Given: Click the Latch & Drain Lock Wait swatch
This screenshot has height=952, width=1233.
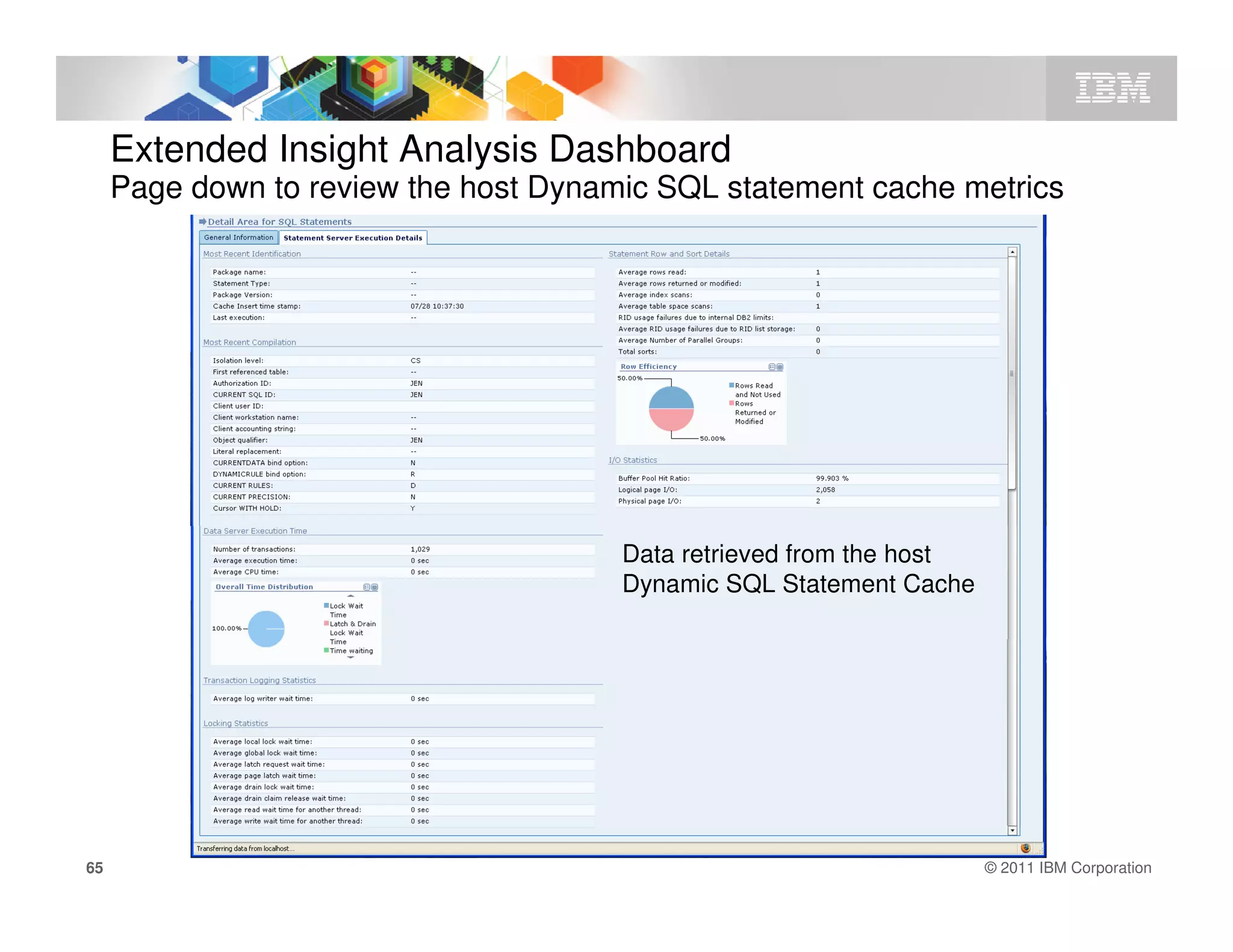Looking at the screenshot, I should [x=326, y=623].
